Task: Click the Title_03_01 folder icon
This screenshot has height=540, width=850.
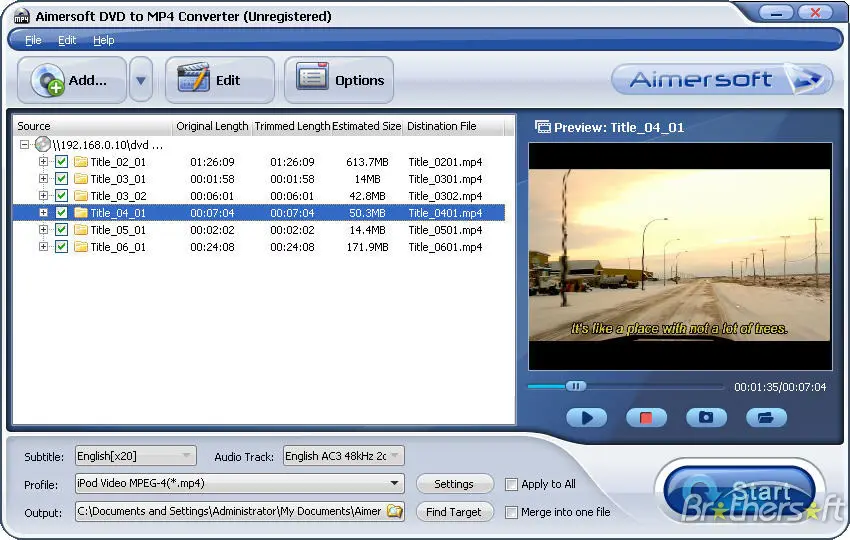Action: pyautogui.click(x=81, y=178)
